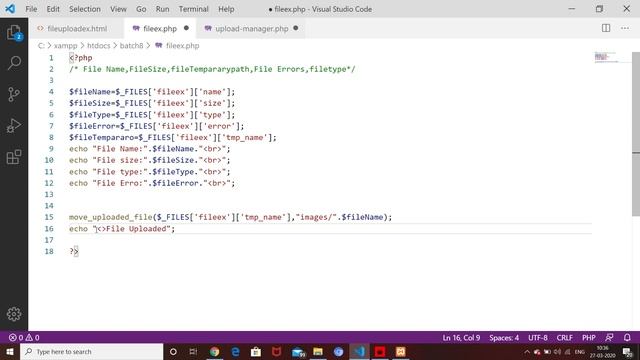The height and width of the screenshot is (360, 640).
Task: Click the move_uploaded_file function name
Action: (111, 217)
